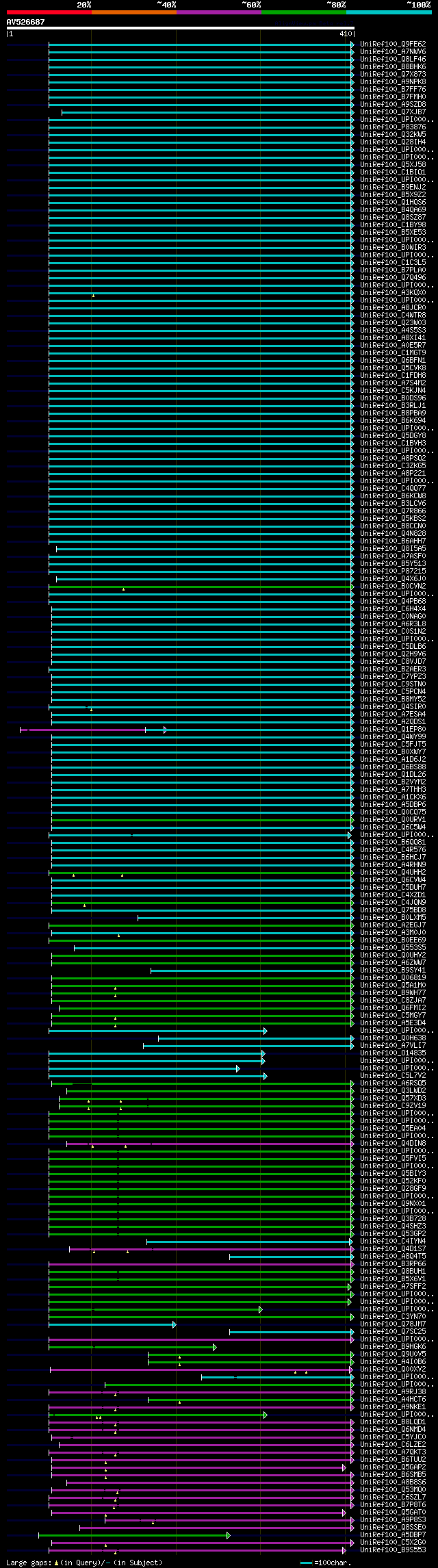Select hit label UniRef100_Q5BIY3
The width and height of the screenshot is (438, 1568).
tap(393, 1174)
